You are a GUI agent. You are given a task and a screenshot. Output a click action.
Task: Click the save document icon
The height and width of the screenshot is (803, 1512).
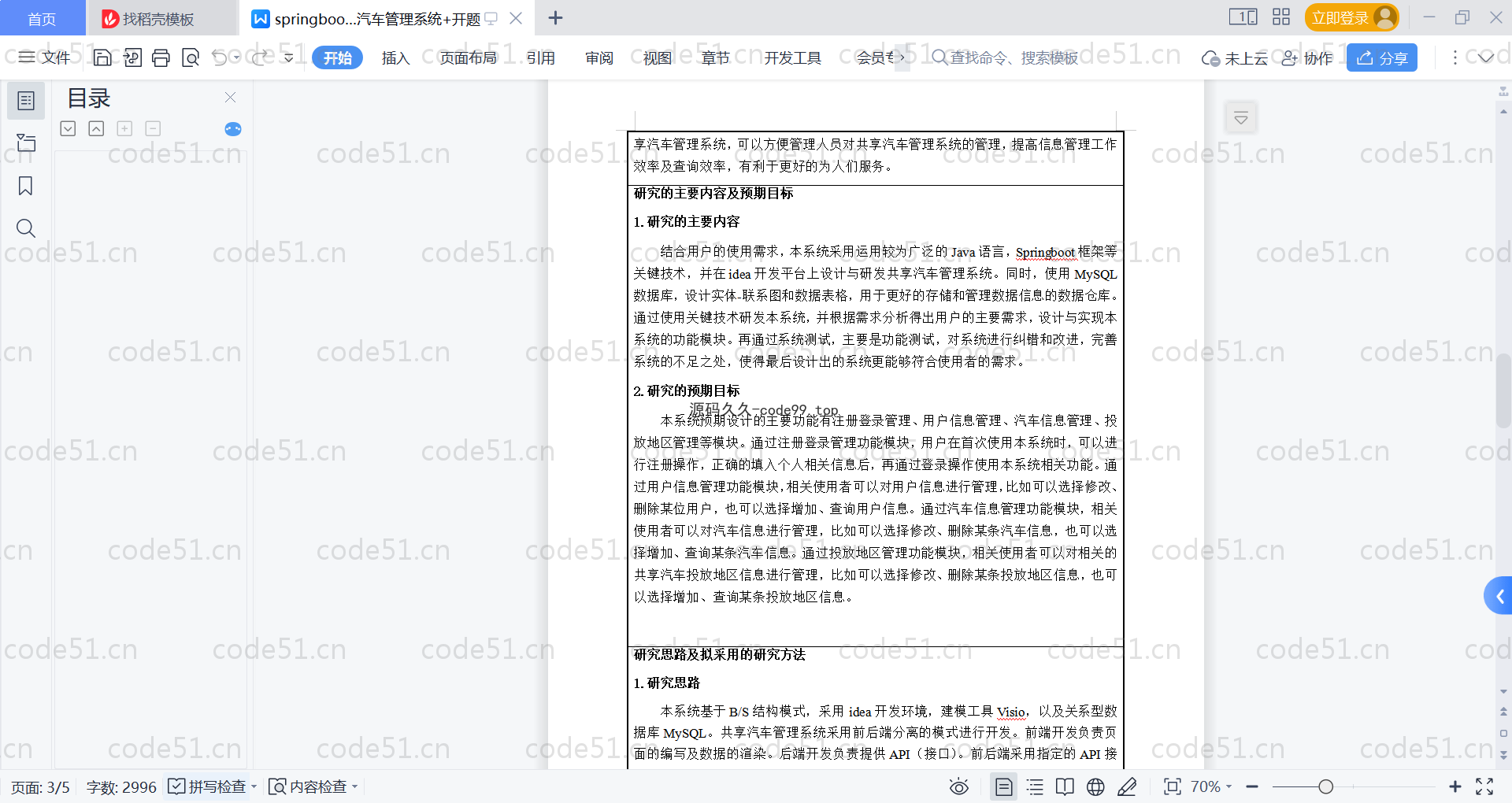(102, 57)
